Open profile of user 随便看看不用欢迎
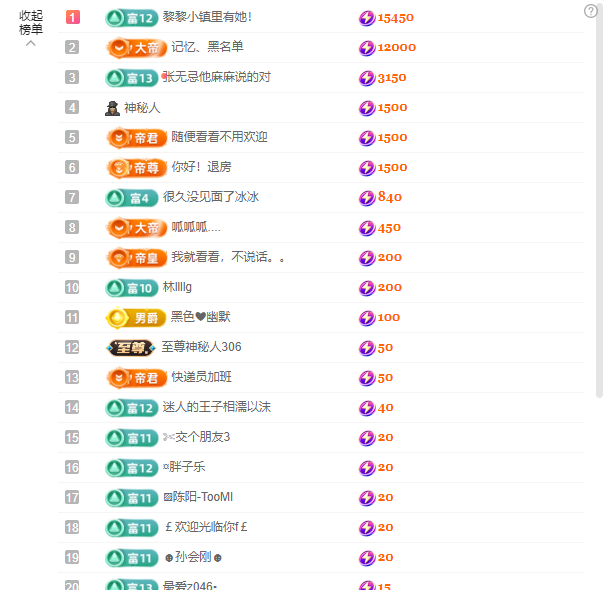Viewport: 604px width, 590px height. (219, 137)
